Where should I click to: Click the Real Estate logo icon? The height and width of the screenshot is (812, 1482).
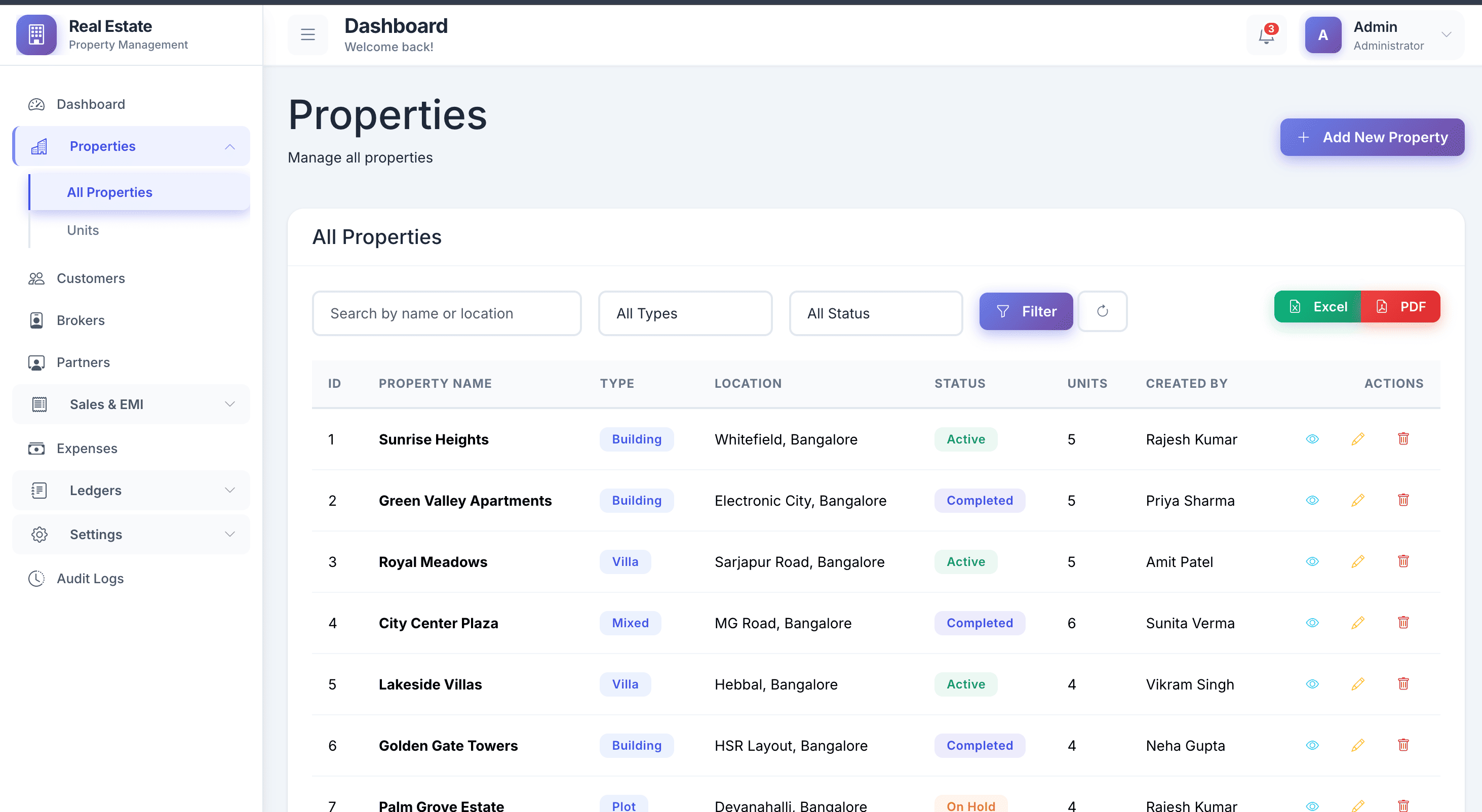point(36,35)
